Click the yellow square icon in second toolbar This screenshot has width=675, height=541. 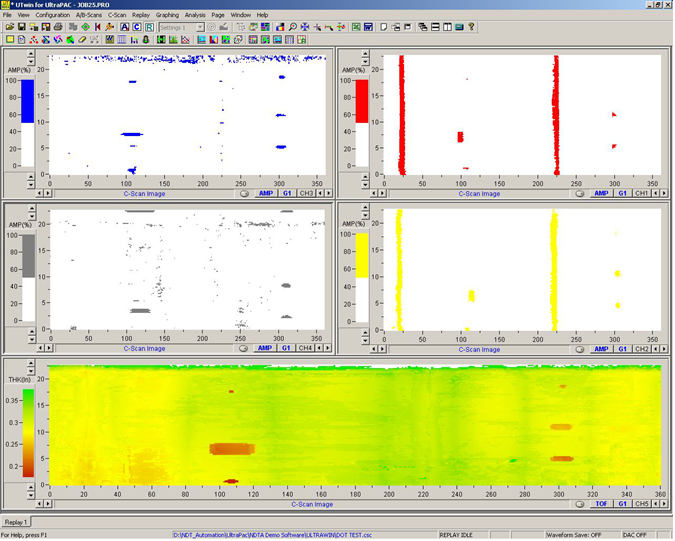(x=9, y=40)
